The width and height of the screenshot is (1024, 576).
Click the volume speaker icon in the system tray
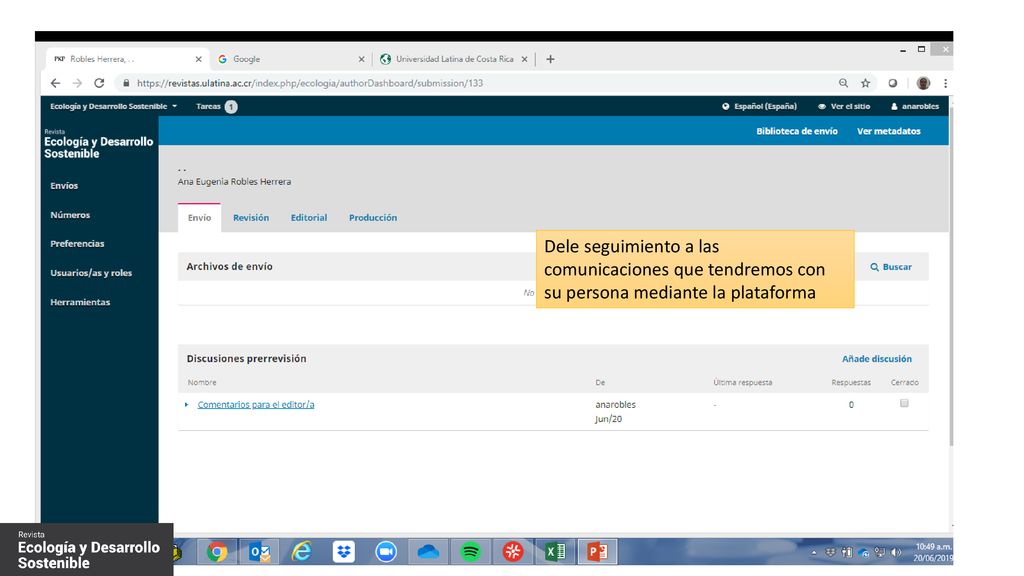click(896, 552)
